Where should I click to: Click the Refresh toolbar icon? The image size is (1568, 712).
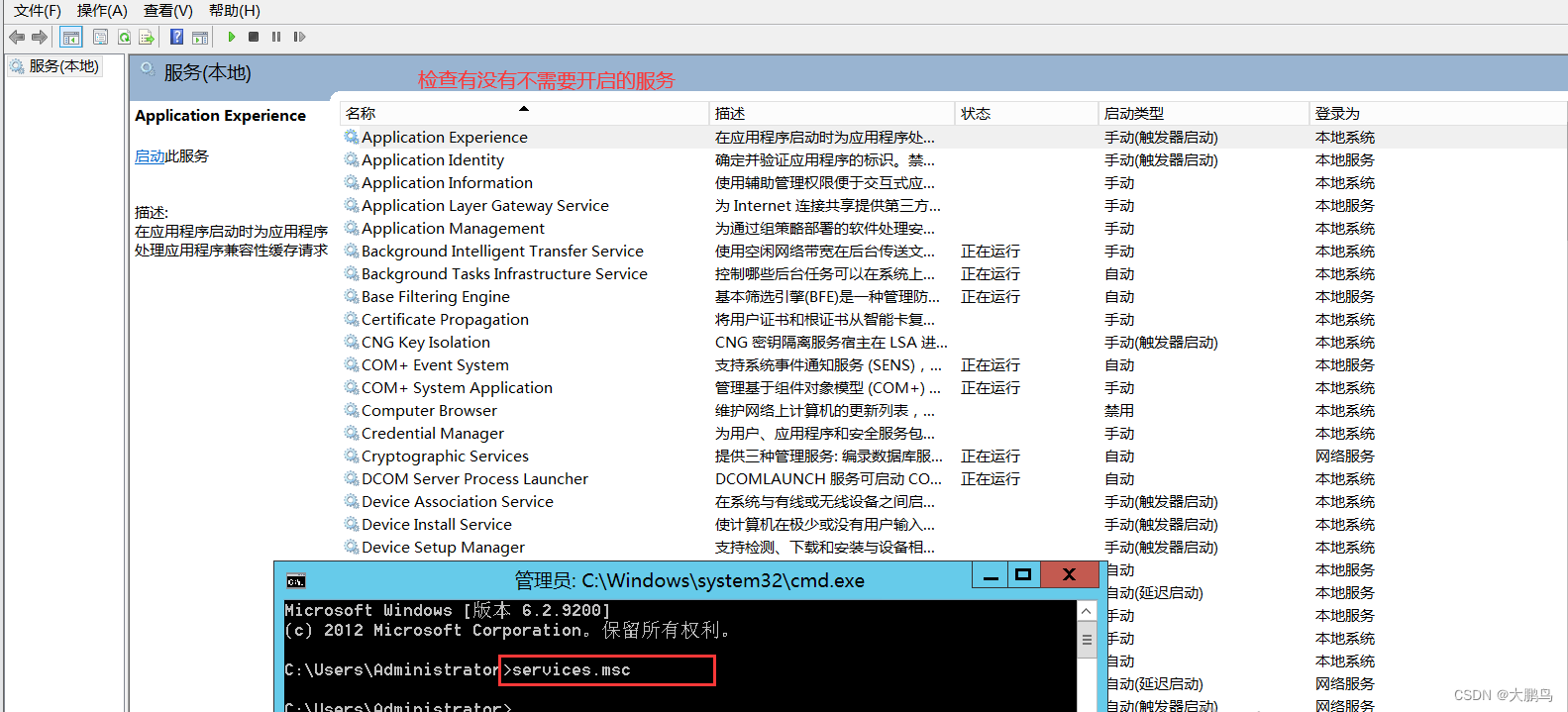[x=124, y=37]
